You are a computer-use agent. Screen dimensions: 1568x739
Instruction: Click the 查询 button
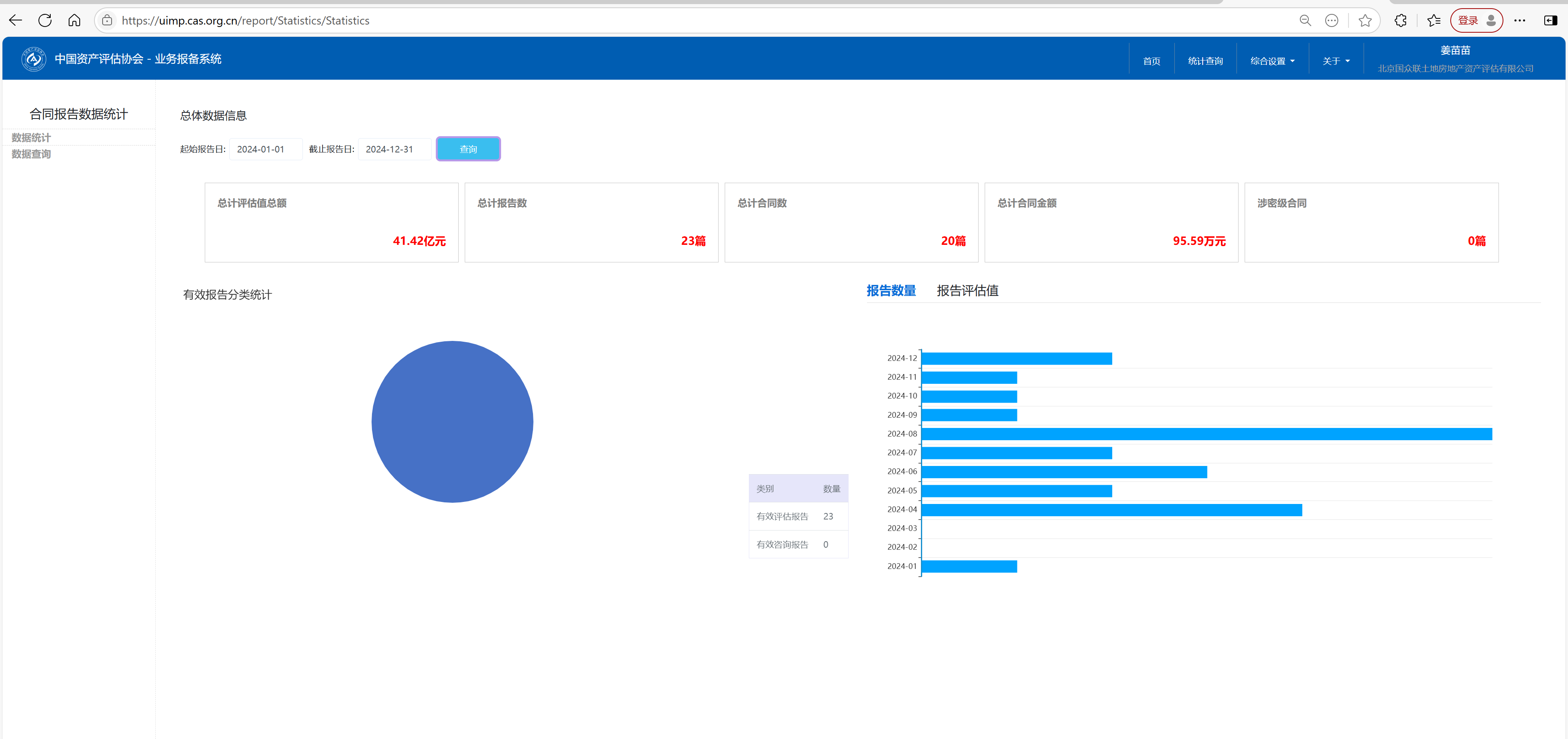[x=468, y=149]
